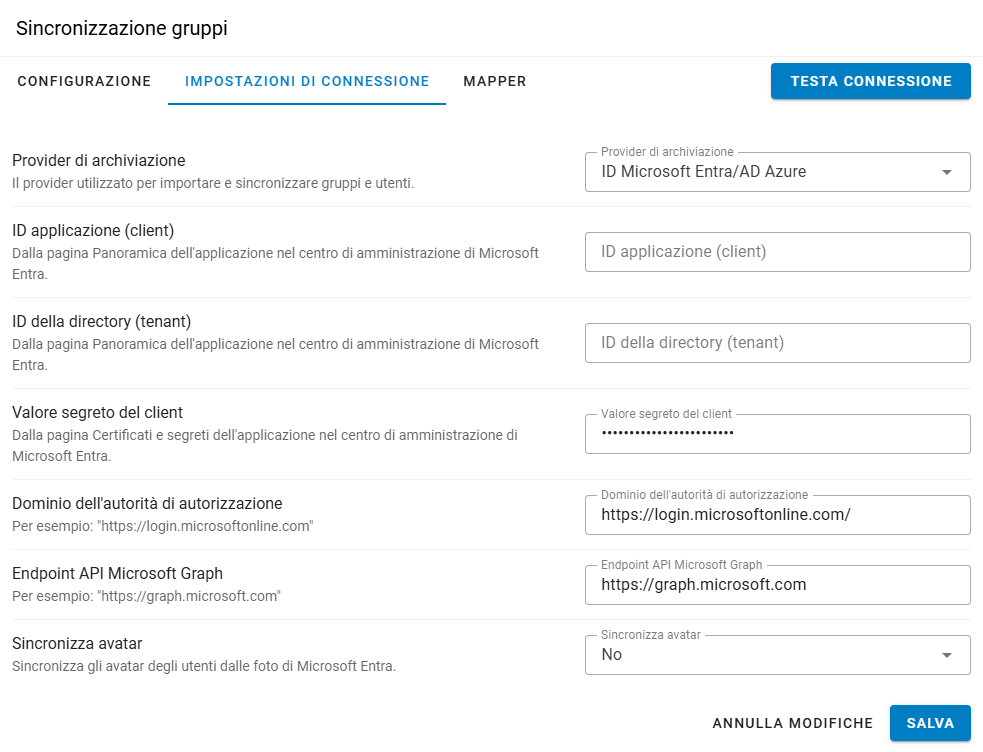Image resolution: width=983 pixels, height=752 pixels.
Task: Click the 'Endpoint API Microsoft Graph' row heading
Action: [x=117, y=573]
